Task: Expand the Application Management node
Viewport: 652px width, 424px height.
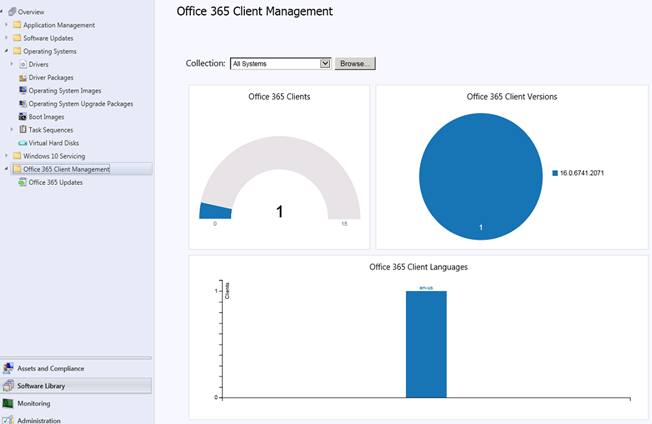Action: 6,25
